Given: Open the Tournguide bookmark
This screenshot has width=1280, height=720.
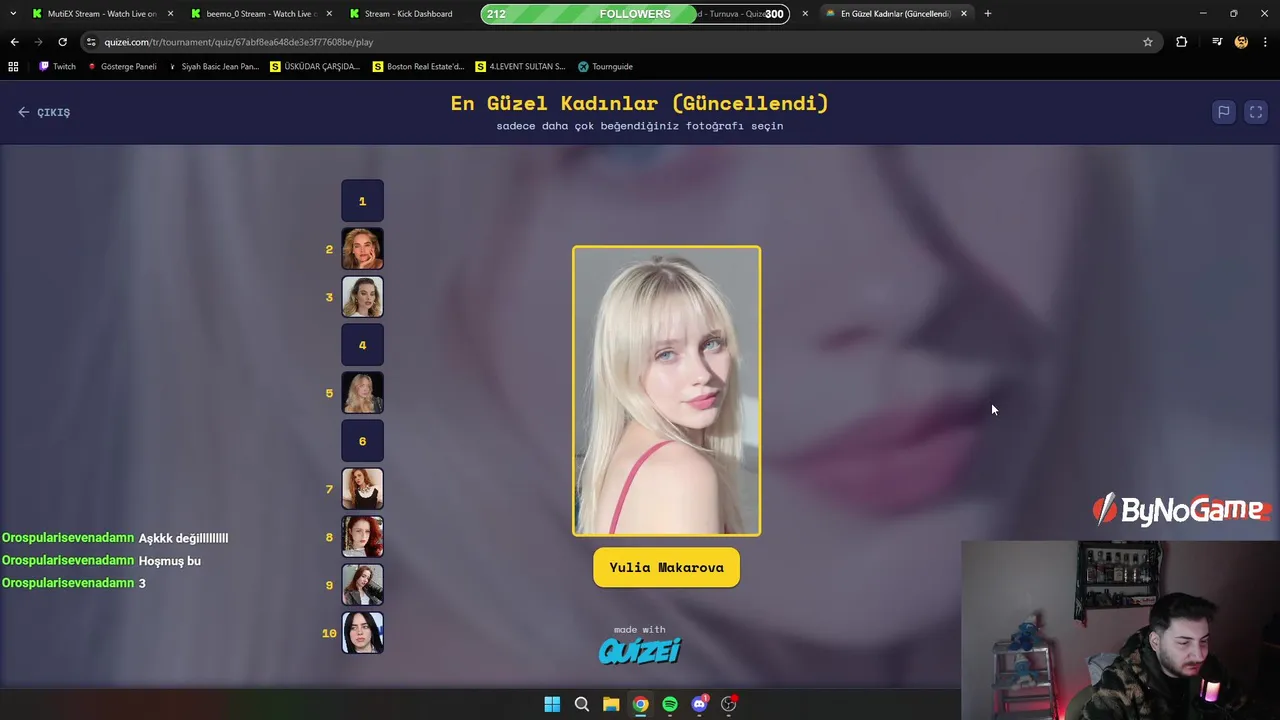Looking at the screenshot, I should [x=605, y=67].
